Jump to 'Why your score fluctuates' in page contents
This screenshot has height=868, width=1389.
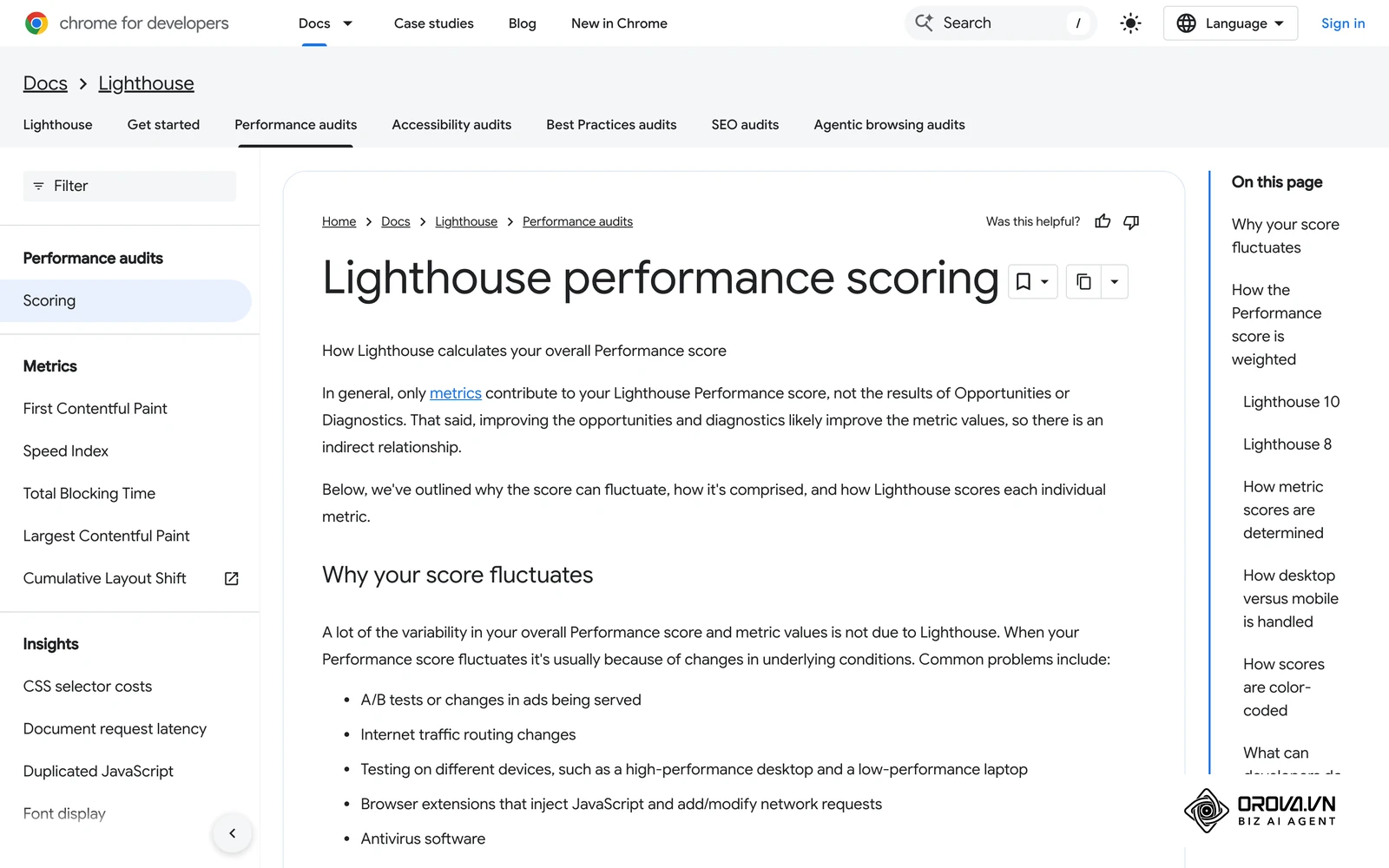coord(1285,236)
